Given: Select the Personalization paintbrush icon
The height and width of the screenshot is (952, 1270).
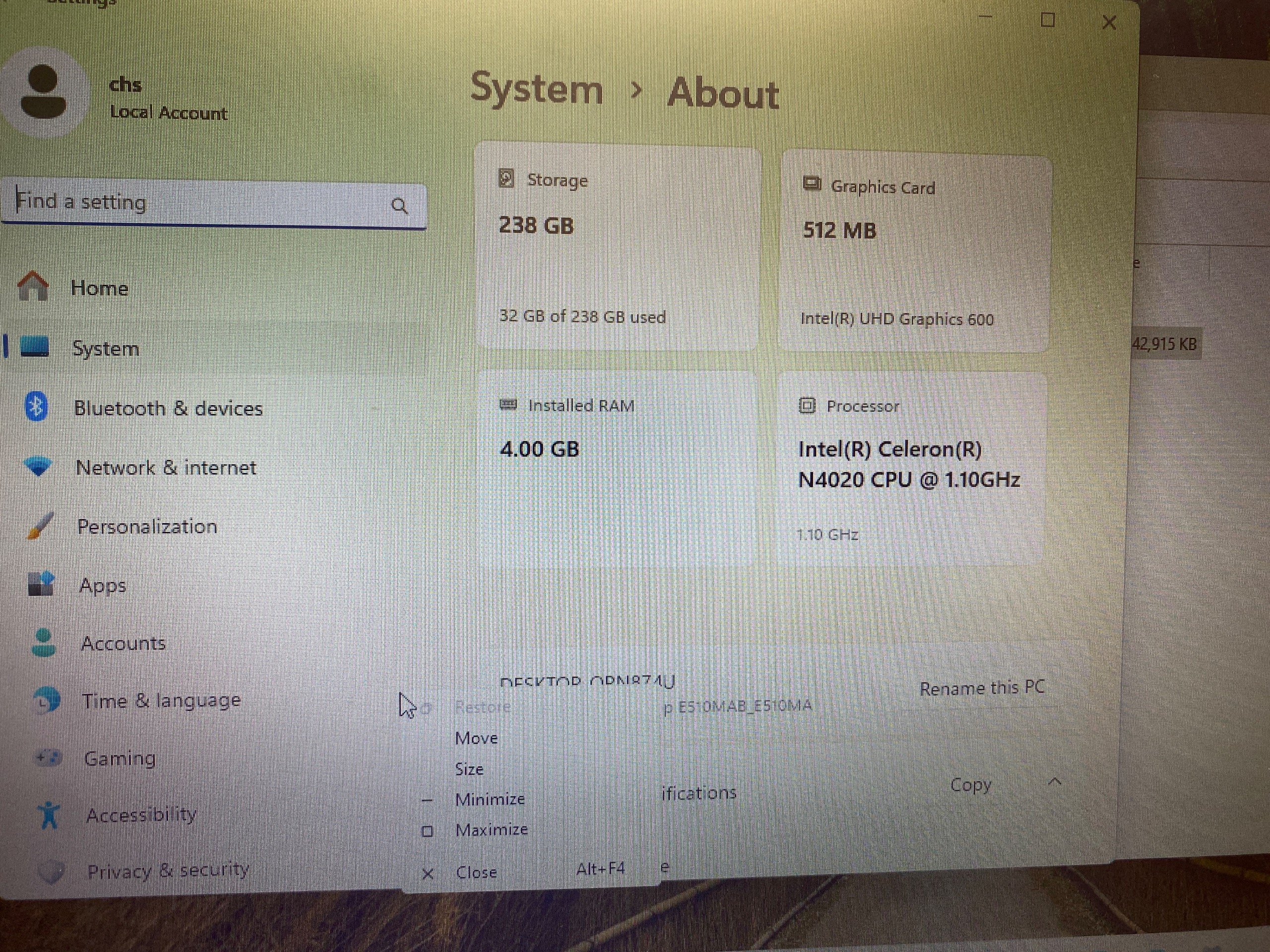Looking at the screenshot, I should pos(41,526).
